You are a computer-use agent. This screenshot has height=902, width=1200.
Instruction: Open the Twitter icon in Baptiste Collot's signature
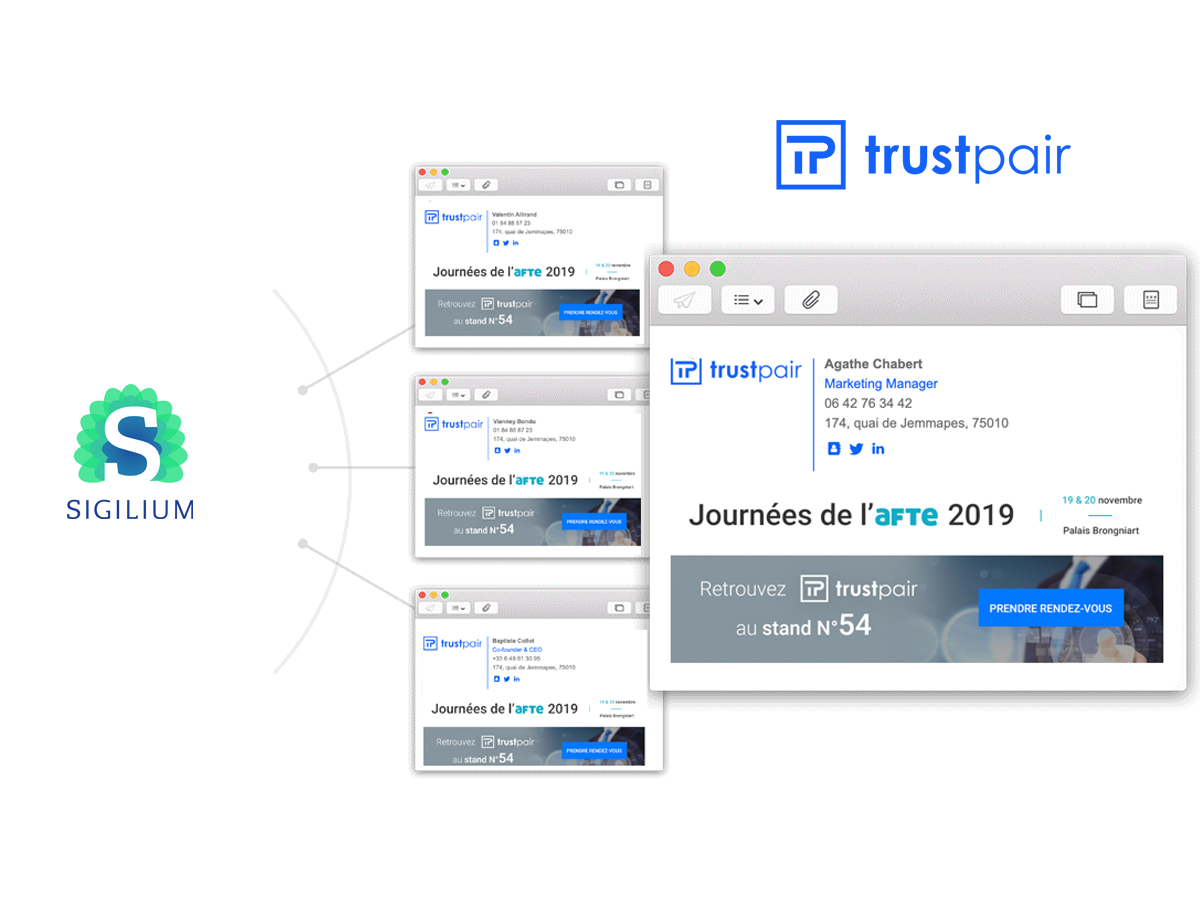pos(506,679)
